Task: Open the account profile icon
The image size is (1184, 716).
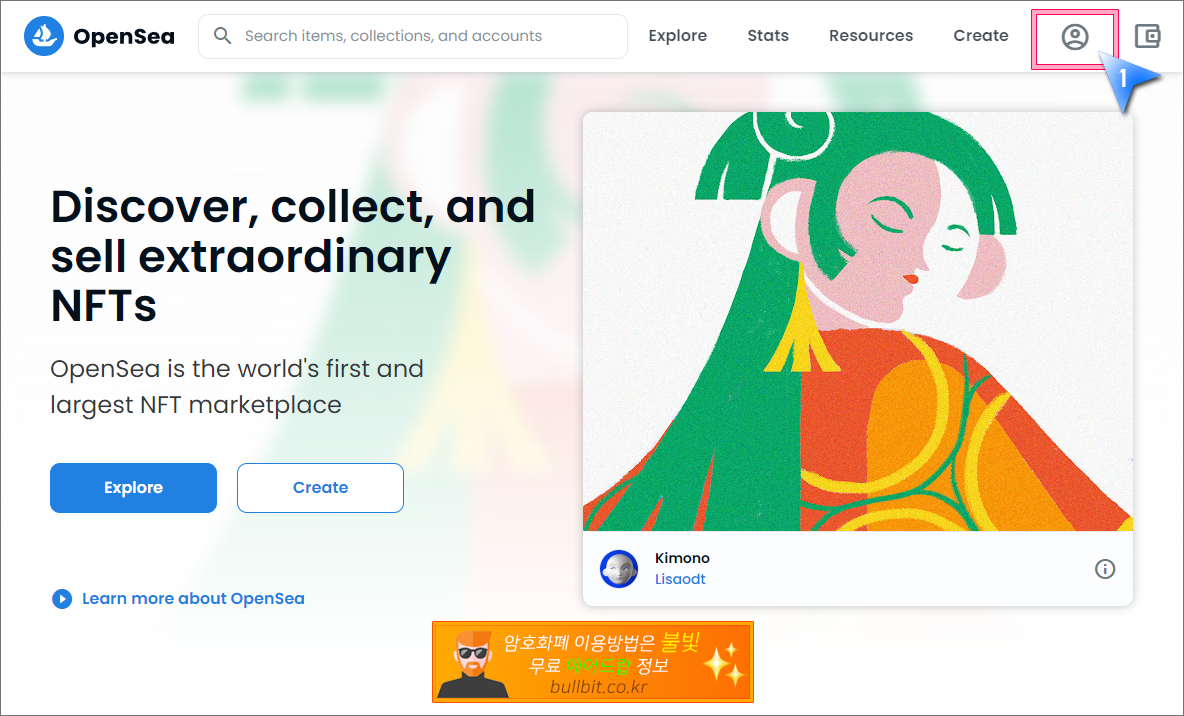Action: point(1075,36)
